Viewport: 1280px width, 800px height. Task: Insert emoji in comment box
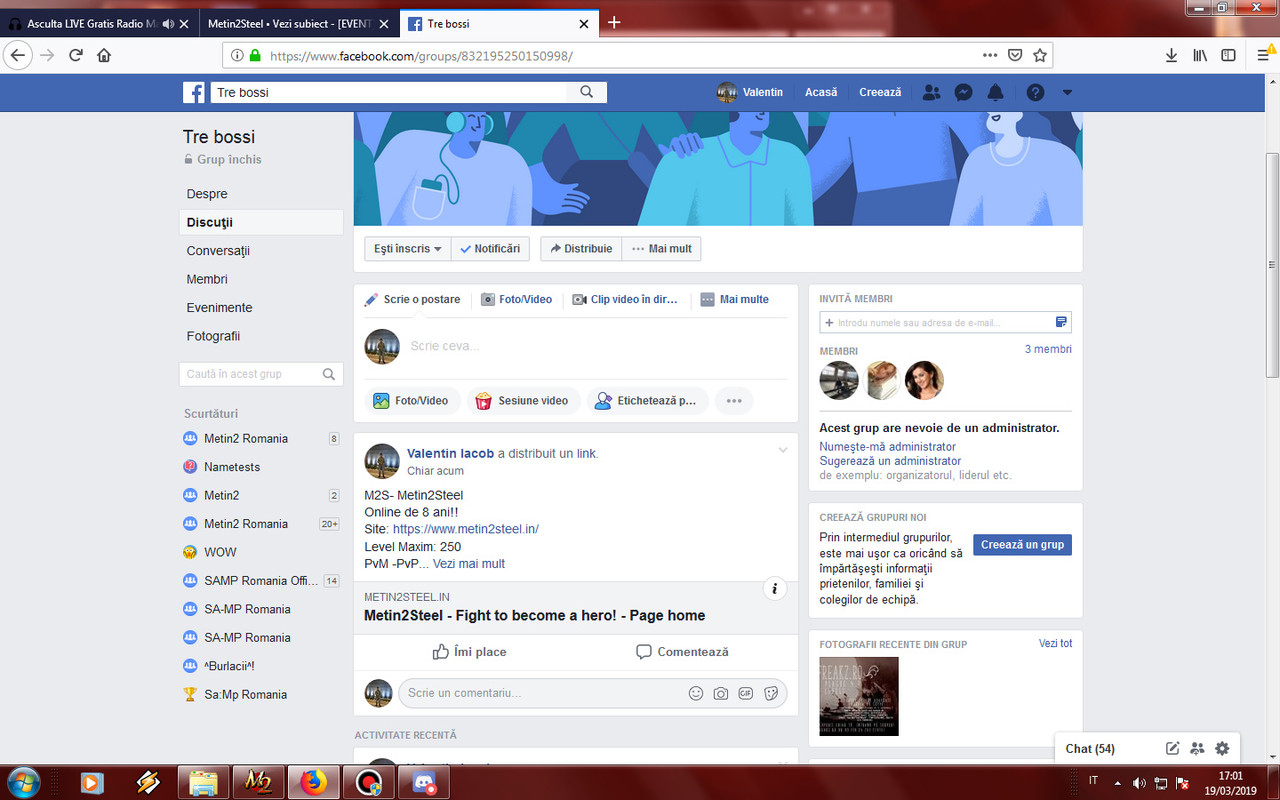[696, 693]
